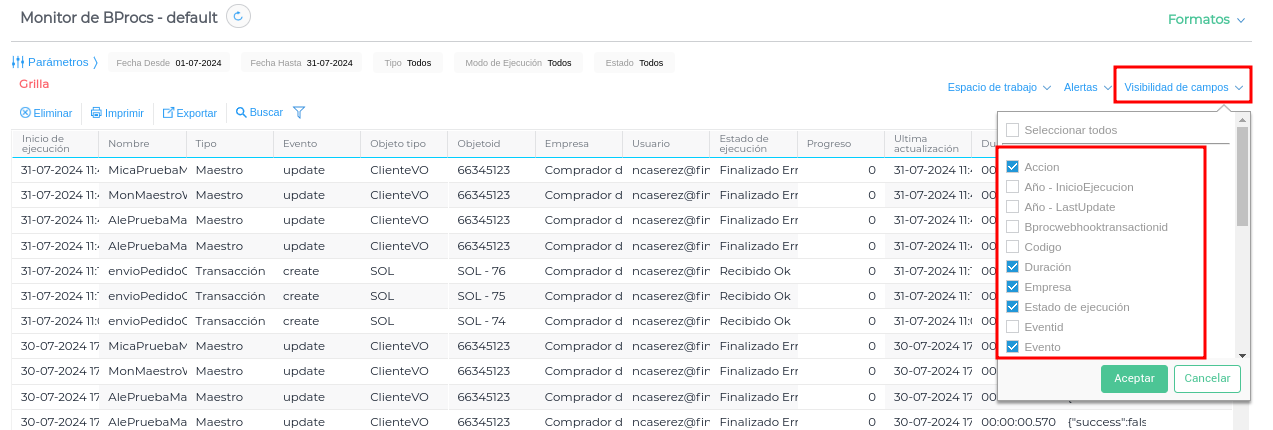Click the Modo de Ejecución Todos parameter

(518, 62)
